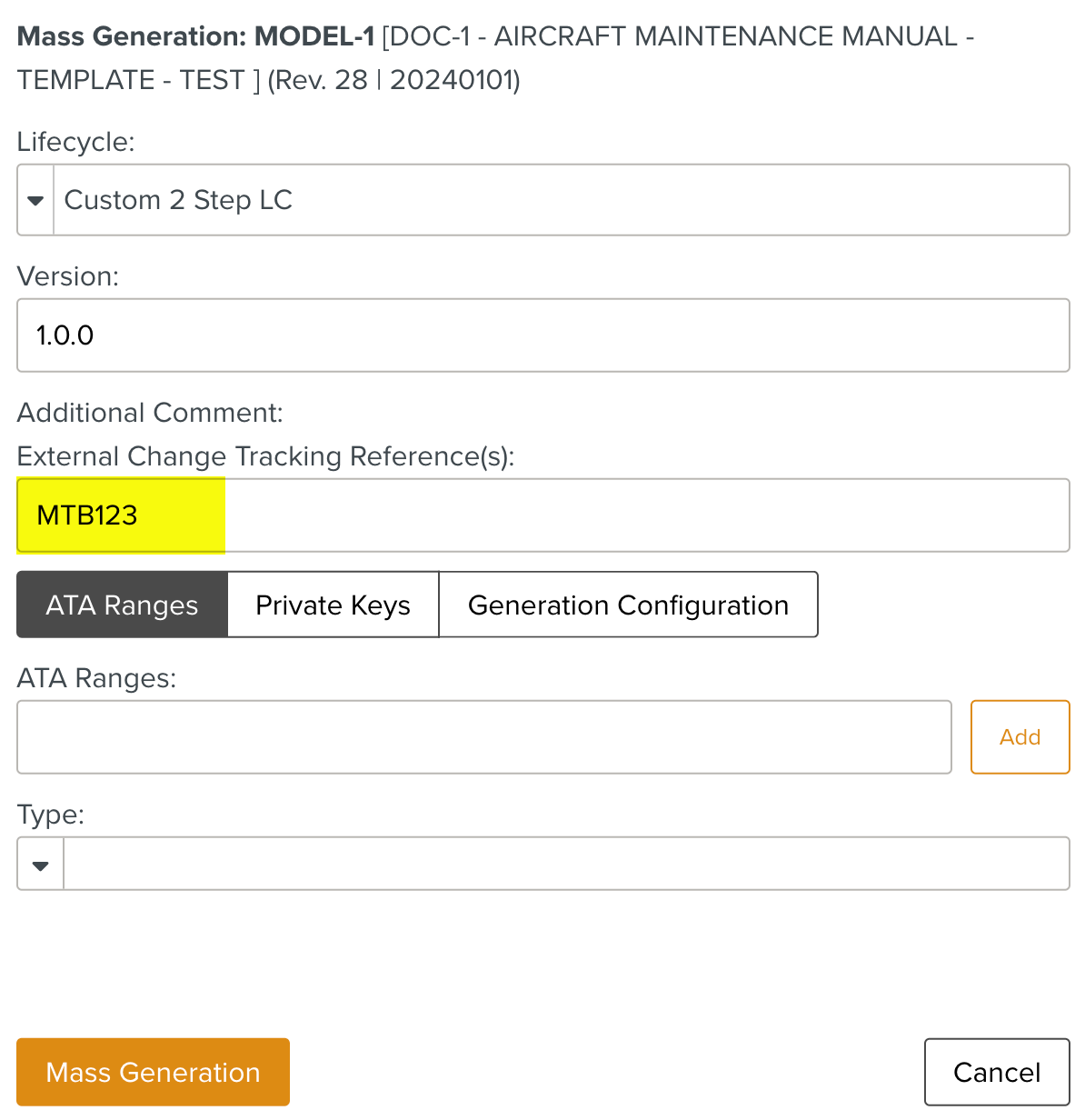Screen dimensions: 1085x1120
Task: Select the Generation Configuration tab
Action: (x=628, y=605)
